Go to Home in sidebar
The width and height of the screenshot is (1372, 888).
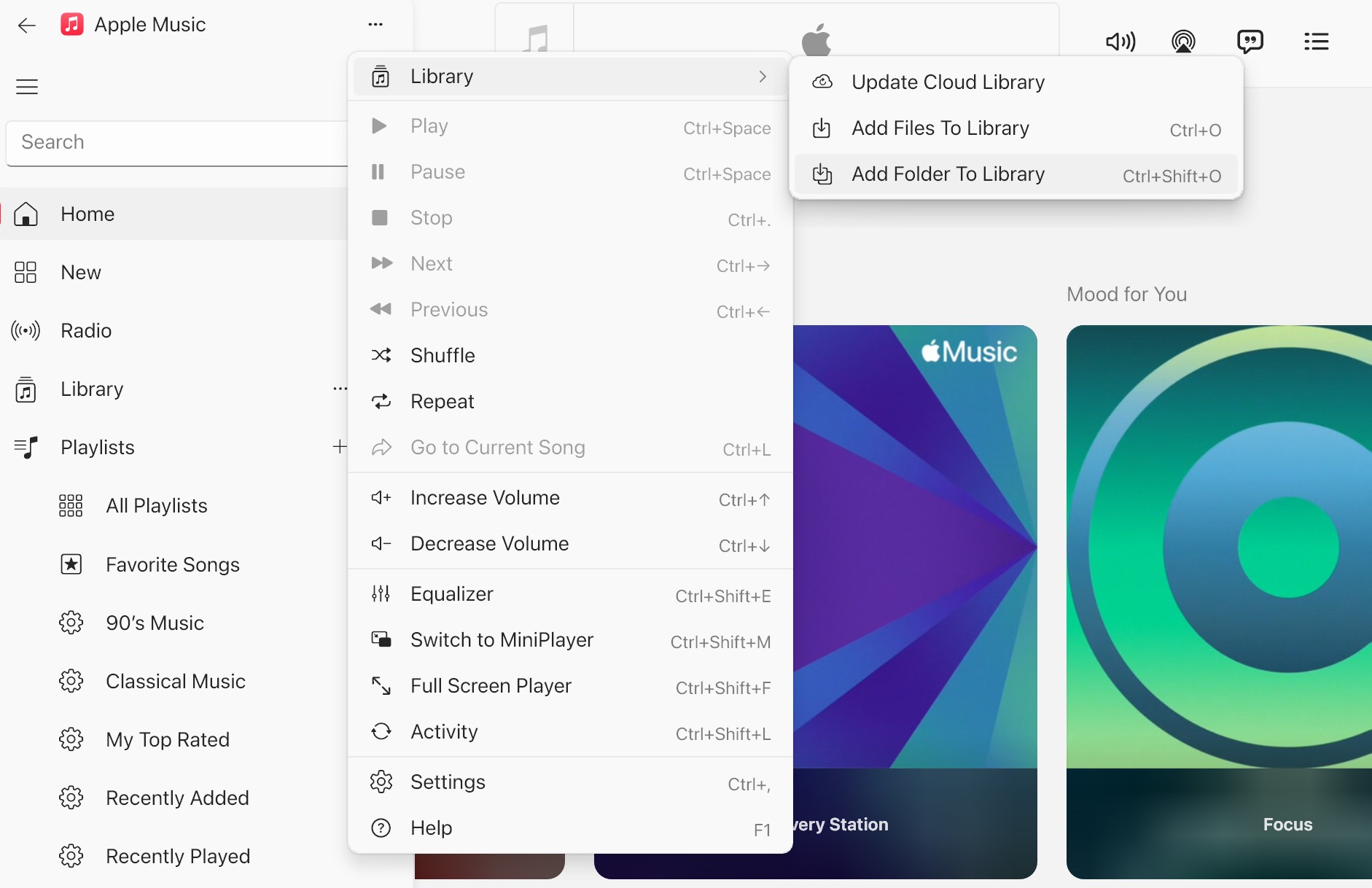pyautogui.click(x=174, y=214)
